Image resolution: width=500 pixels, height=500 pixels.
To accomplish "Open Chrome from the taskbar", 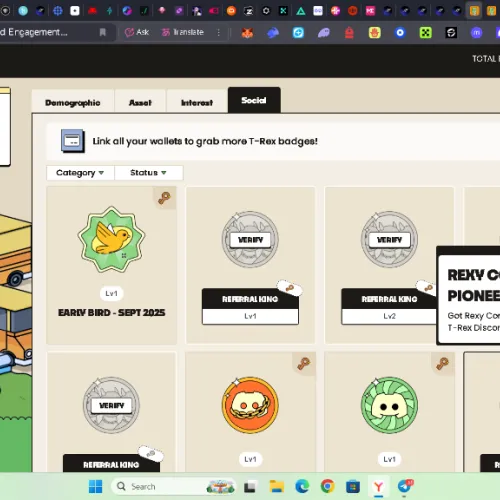I will click(x=327, y=486).
